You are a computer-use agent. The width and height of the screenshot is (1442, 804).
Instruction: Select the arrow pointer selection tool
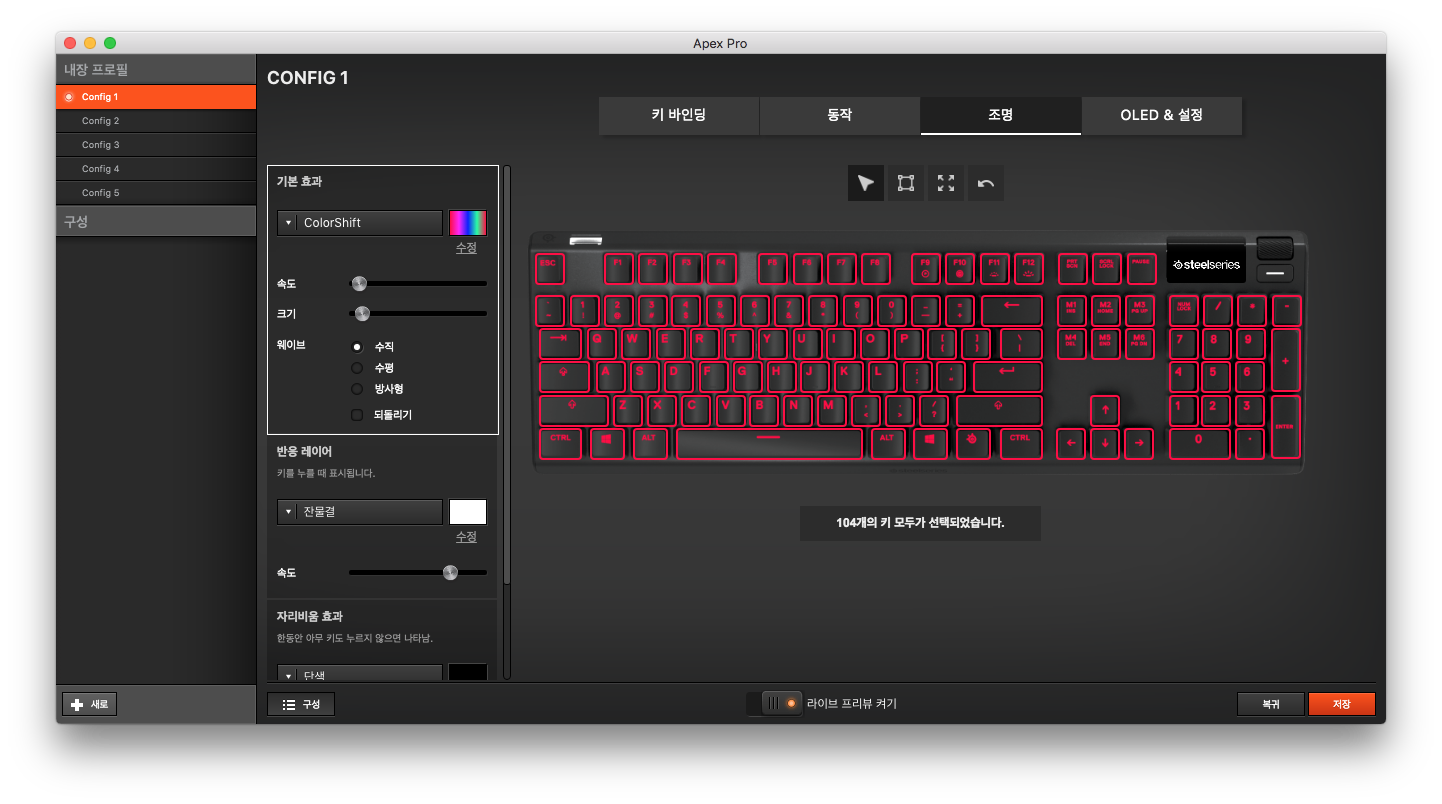click(x=865, y=183)
